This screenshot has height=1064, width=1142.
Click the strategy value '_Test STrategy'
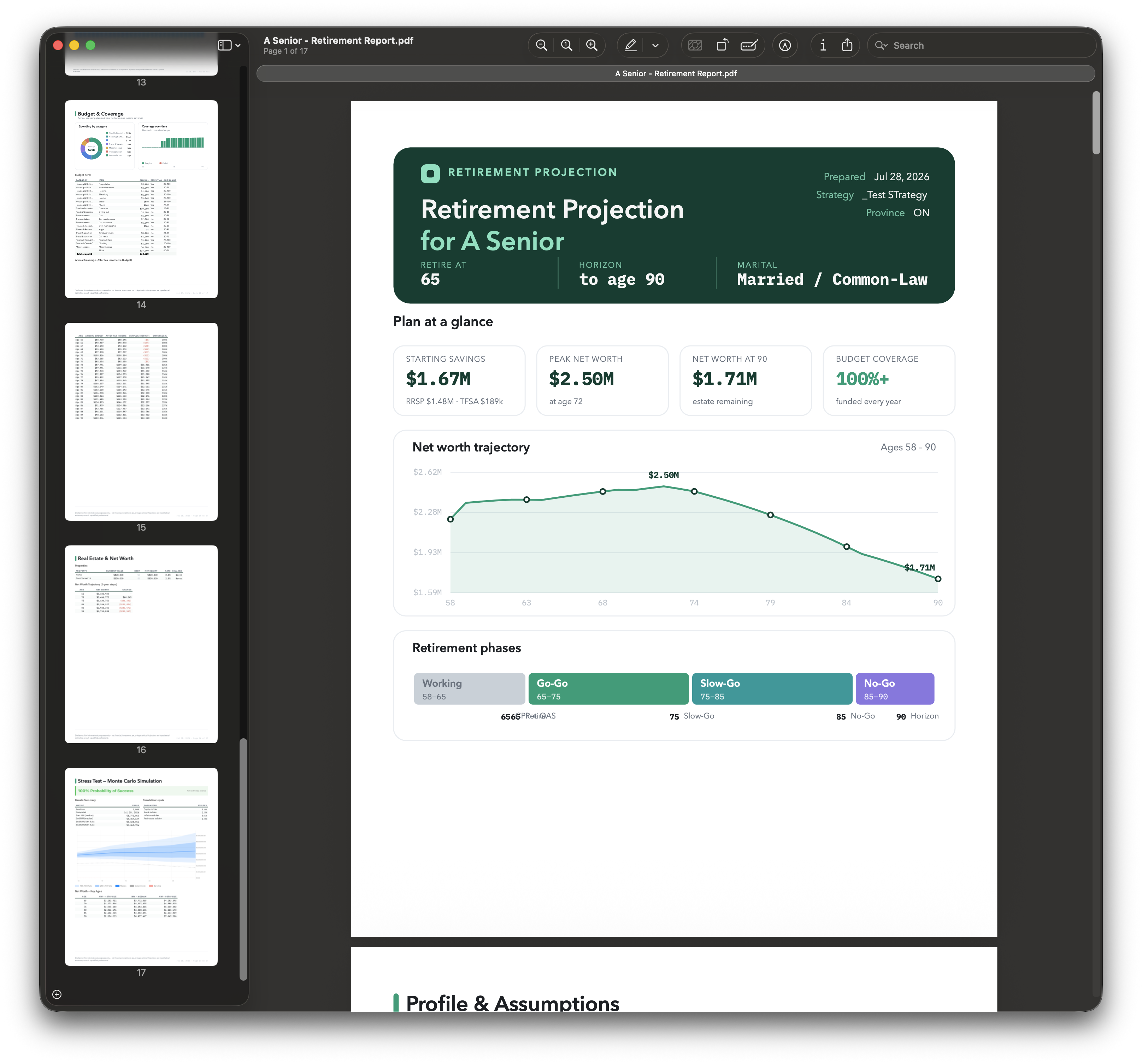(894, 195)
